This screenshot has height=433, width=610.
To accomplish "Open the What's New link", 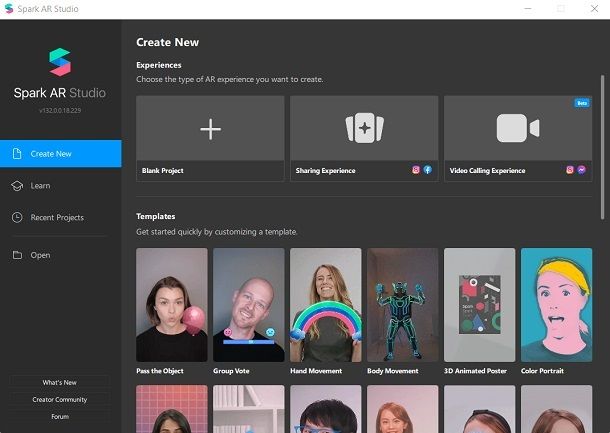I will [60, 382].
